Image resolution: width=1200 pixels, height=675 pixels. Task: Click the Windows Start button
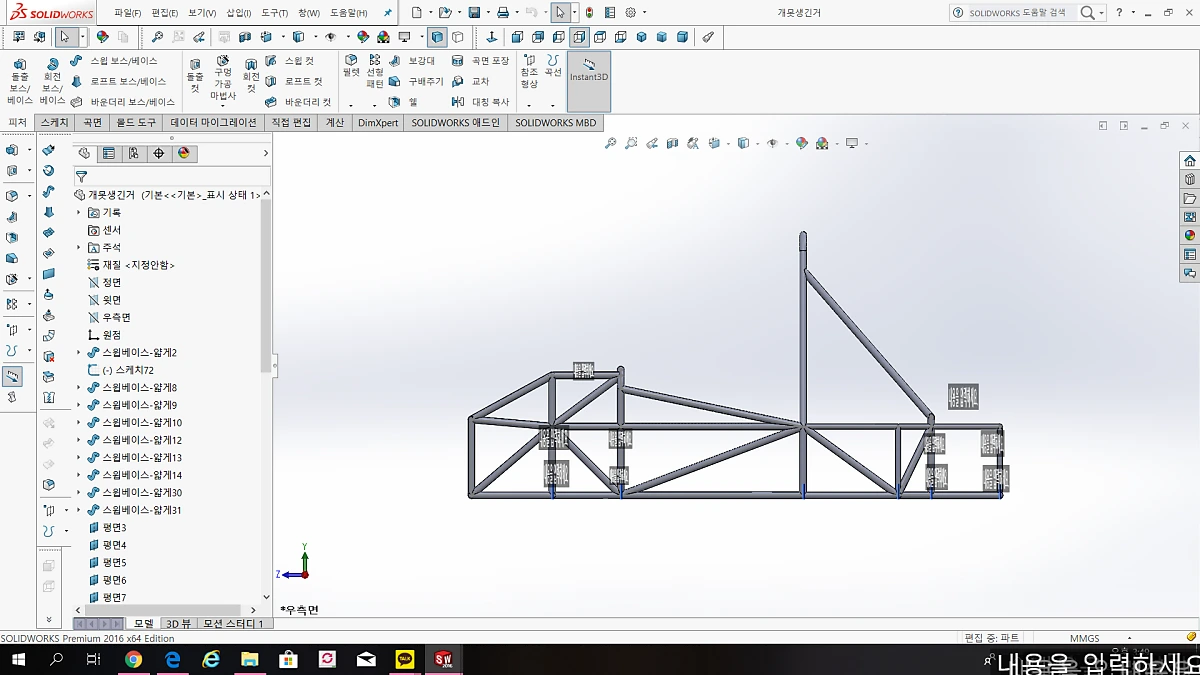[x=17, y=659]
